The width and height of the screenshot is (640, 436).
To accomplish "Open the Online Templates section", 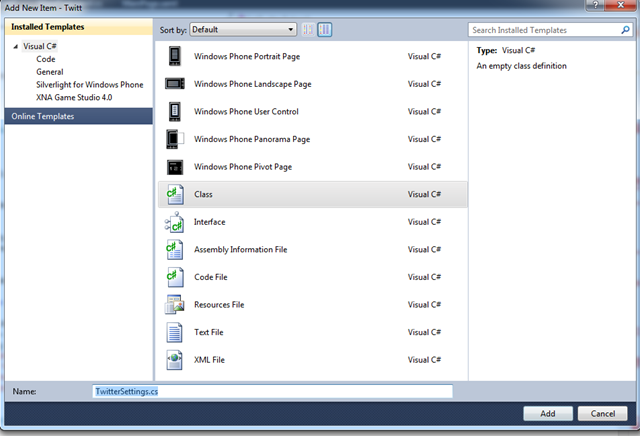I will (x=79, y=116).
